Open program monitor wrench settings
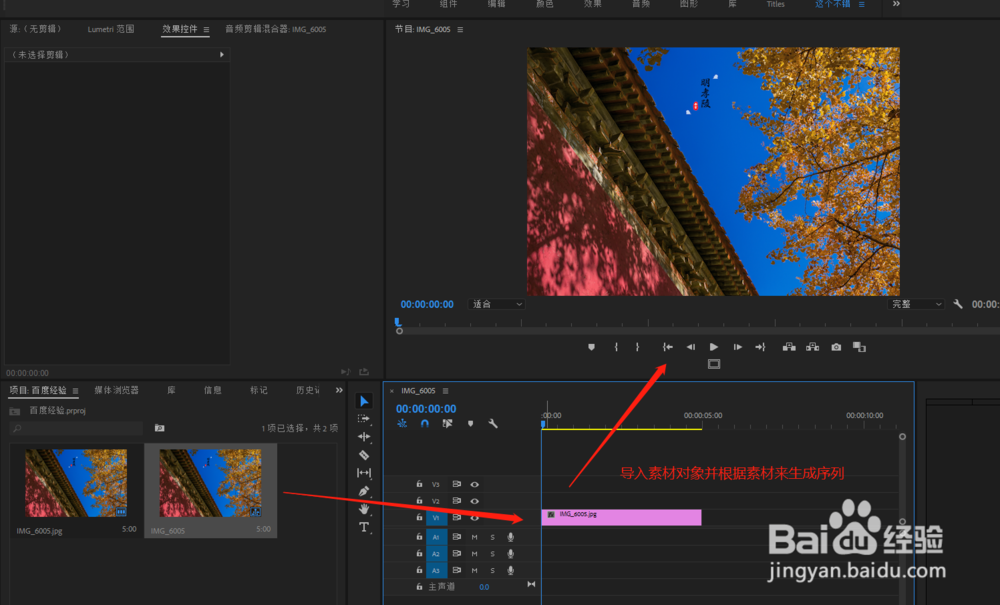The image size is (1000, 605). pyautogui.click(x=957, y=304)
